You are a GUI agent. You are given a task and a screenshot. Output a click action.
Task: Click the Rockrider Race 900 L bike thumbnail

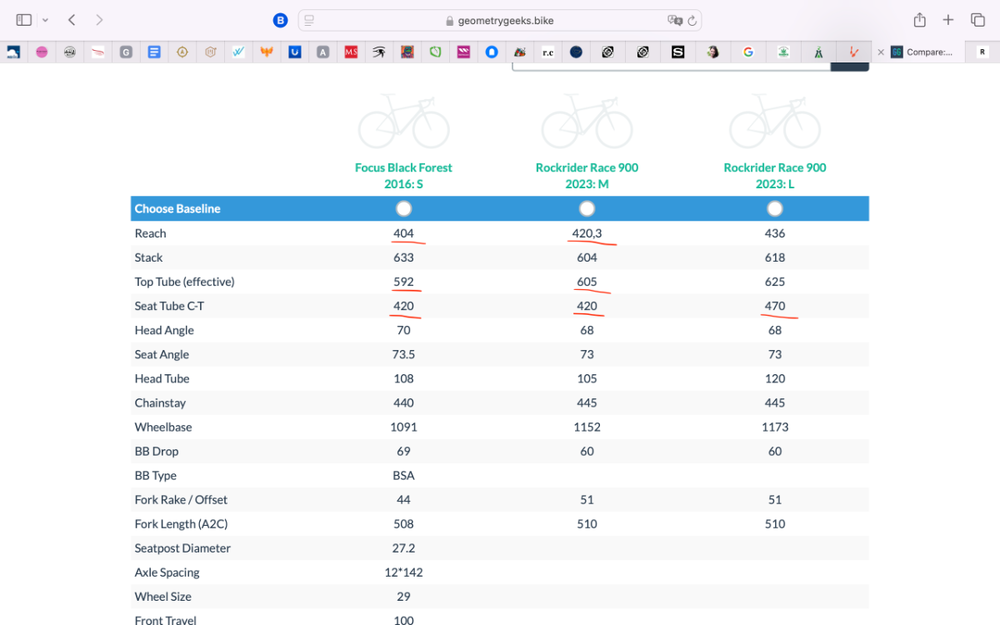[775, 123]
